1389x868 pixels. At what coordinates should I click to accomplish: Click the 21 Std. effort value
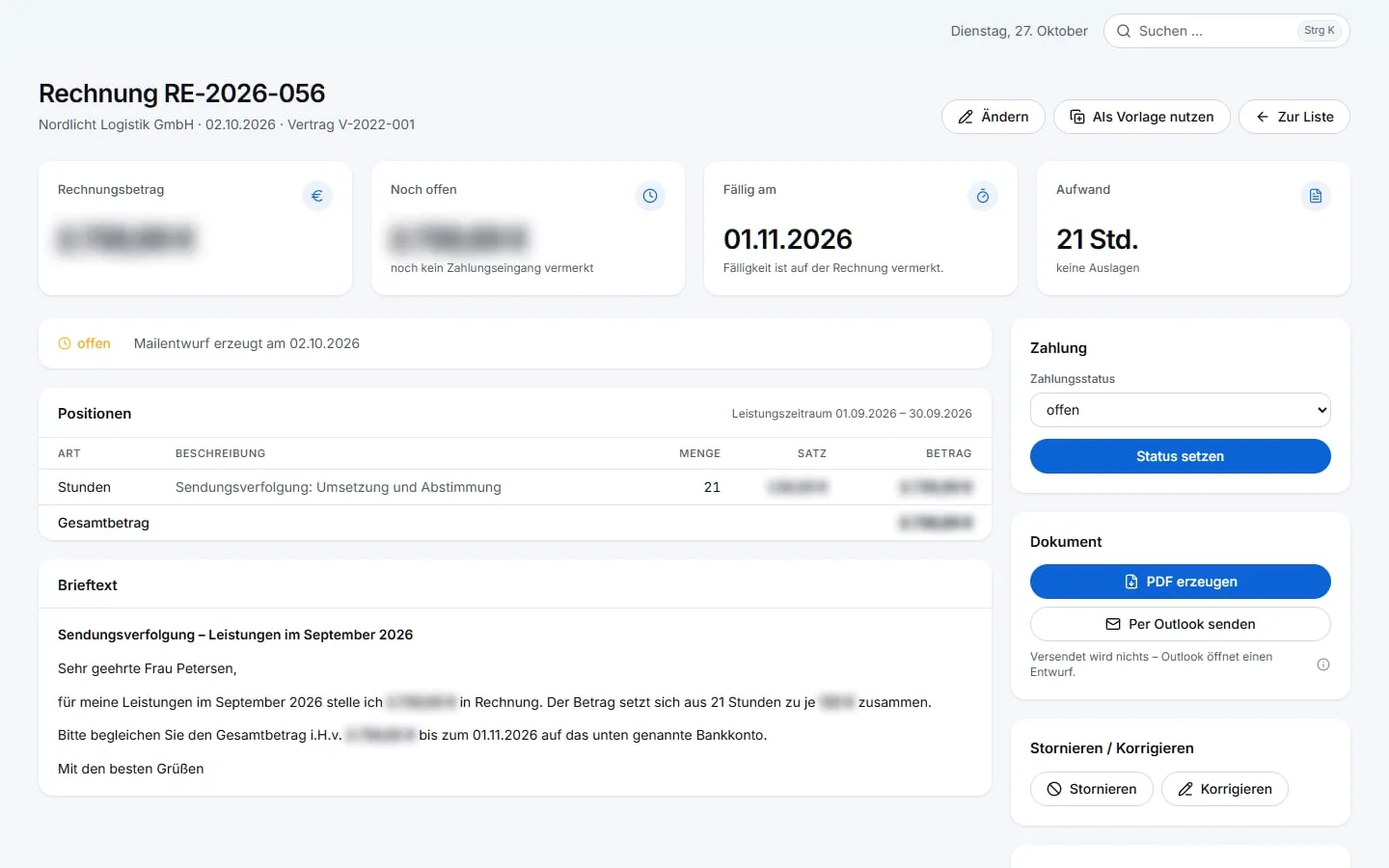(x=1098, y=239)
